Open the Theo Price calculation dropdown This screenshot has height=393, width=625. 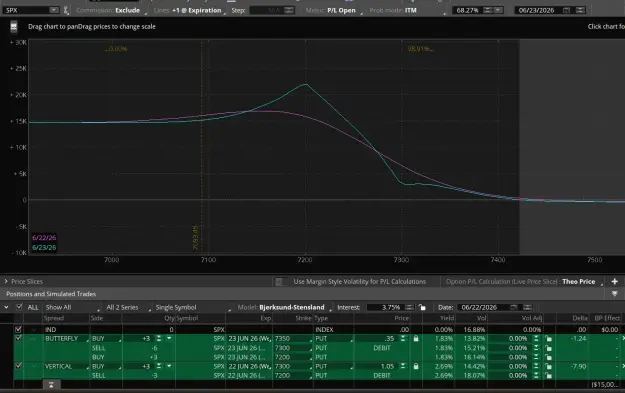[582, 281]
